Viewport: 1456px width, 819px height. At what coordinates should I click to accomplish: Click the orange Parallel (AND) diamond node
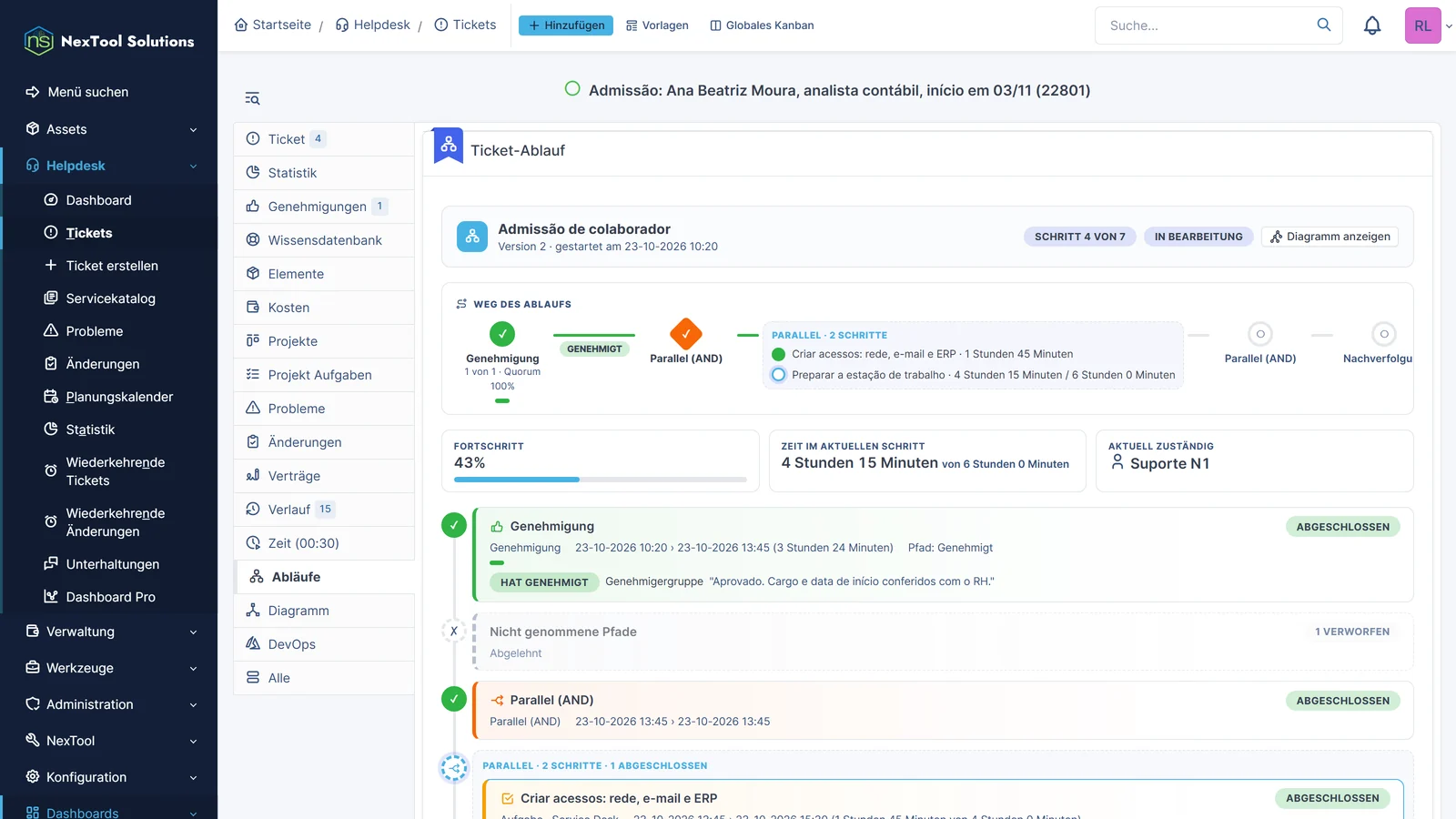pyautogui.click(x=686, y=334)
